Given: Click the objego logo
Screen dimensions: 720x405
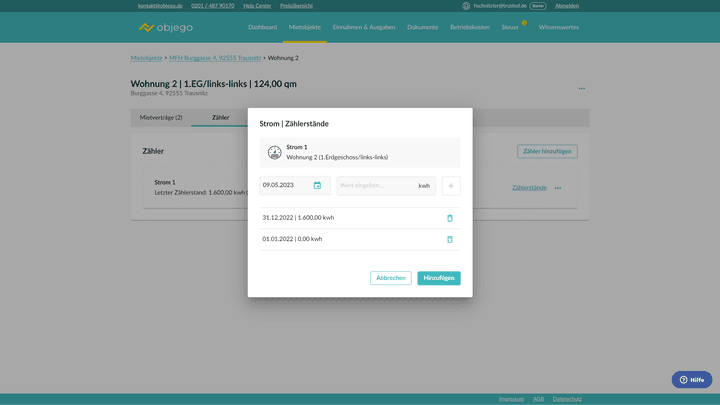Looking at the screenshot, I should click(x=166, y=27).
